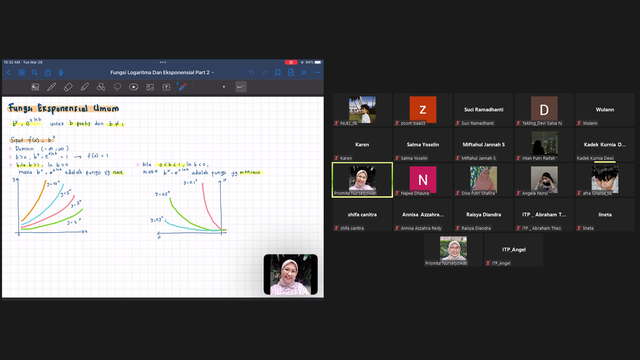Go back with the chevron arrow in GoodNotes

coord(9,73)
